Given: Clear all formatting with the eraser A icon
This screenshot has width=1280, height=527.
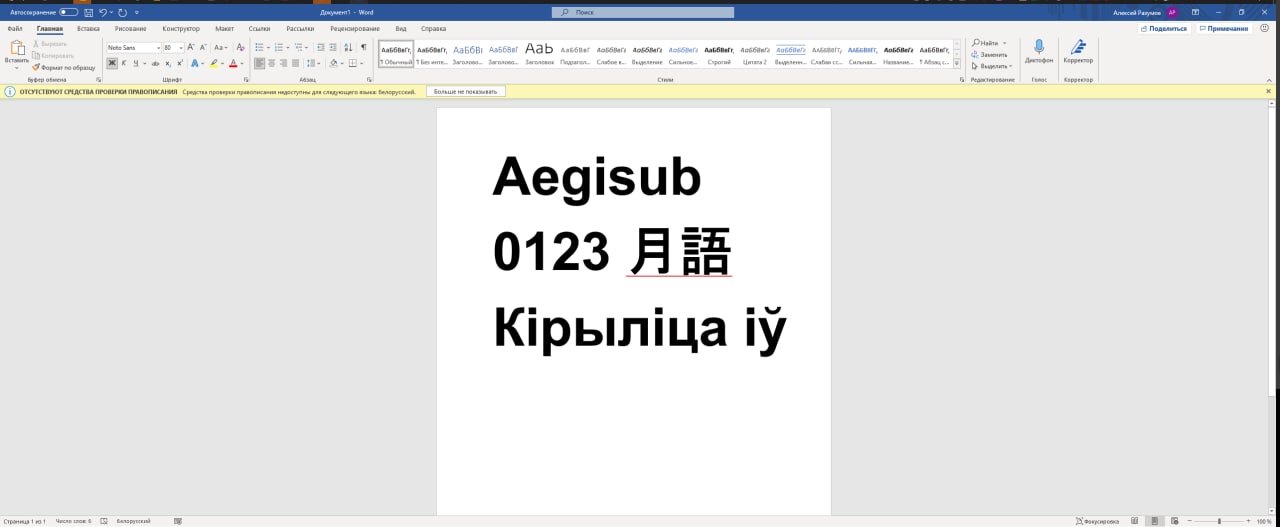Looking at the screenshot, I should 240,47.
